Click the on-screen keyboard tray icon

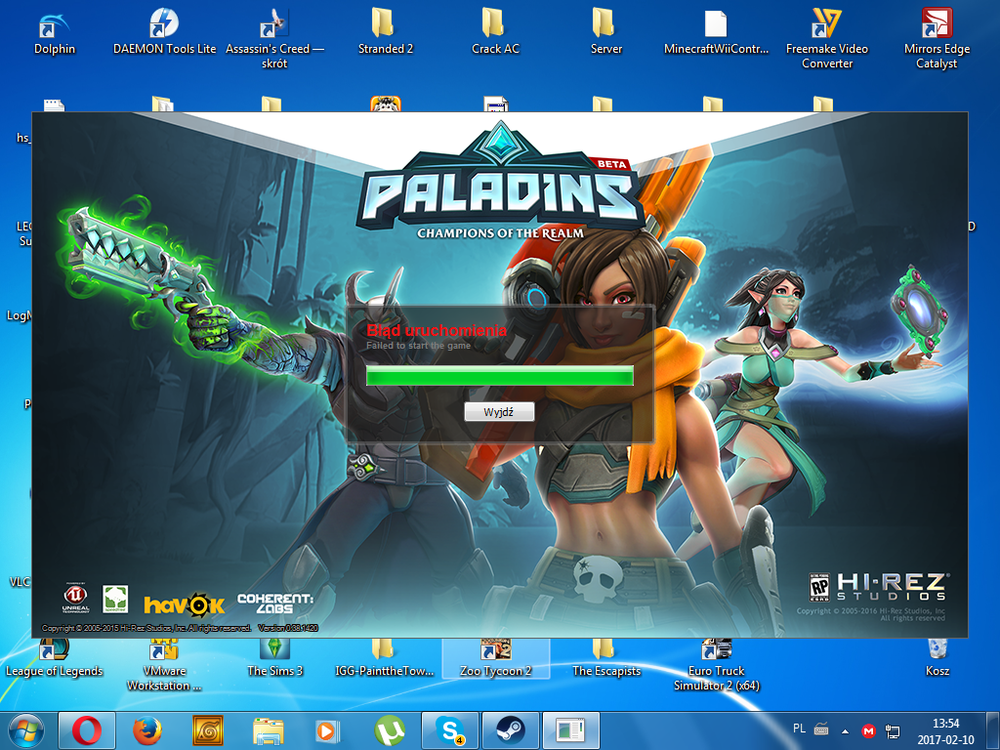tap(821, 728)
